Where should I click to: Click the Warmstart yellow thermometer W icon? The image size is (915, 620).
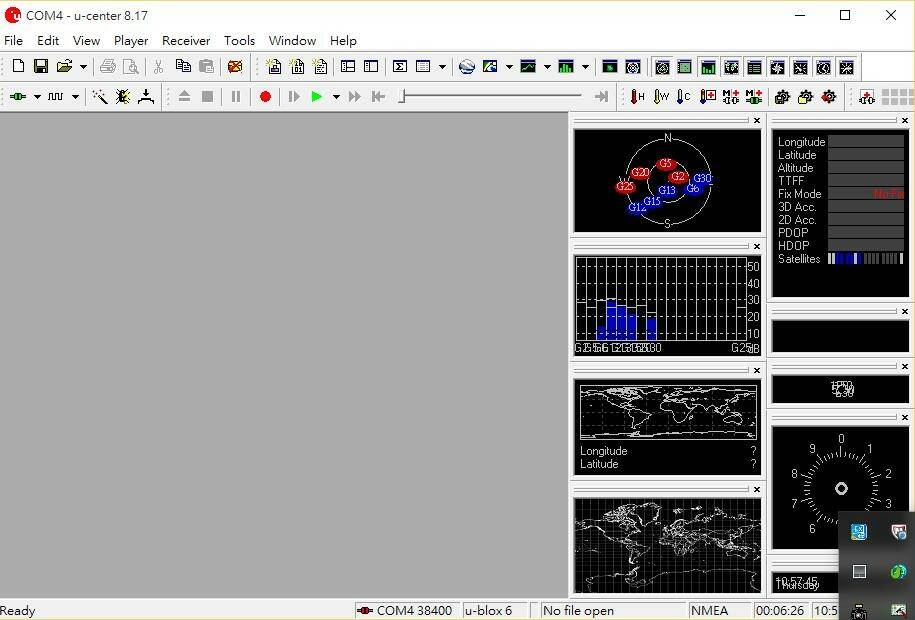point(661,96)
